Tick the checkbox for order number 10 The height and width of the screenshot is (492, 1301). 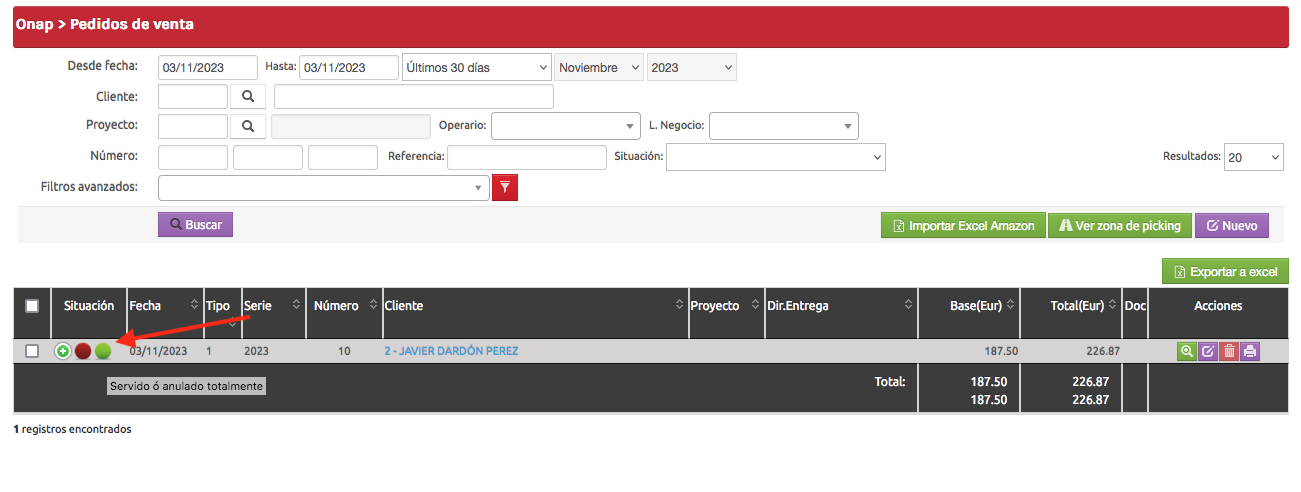coord(32,351)
